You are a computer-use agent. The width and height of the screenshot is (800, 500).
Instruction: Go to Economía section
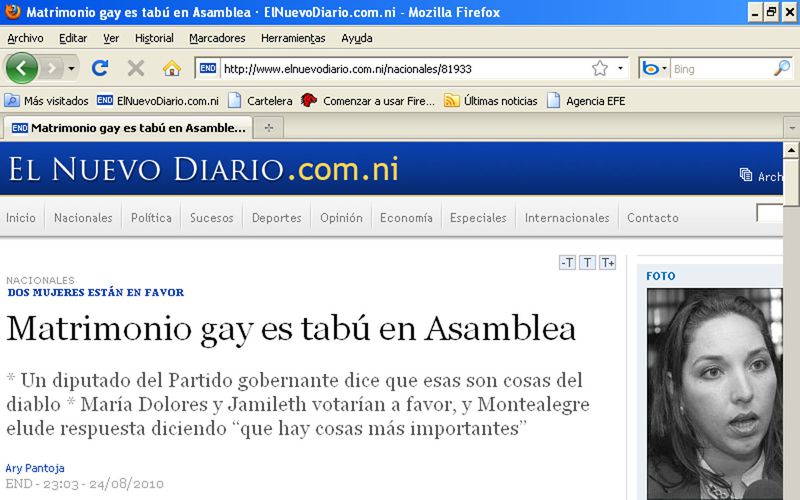coord(406,218)
